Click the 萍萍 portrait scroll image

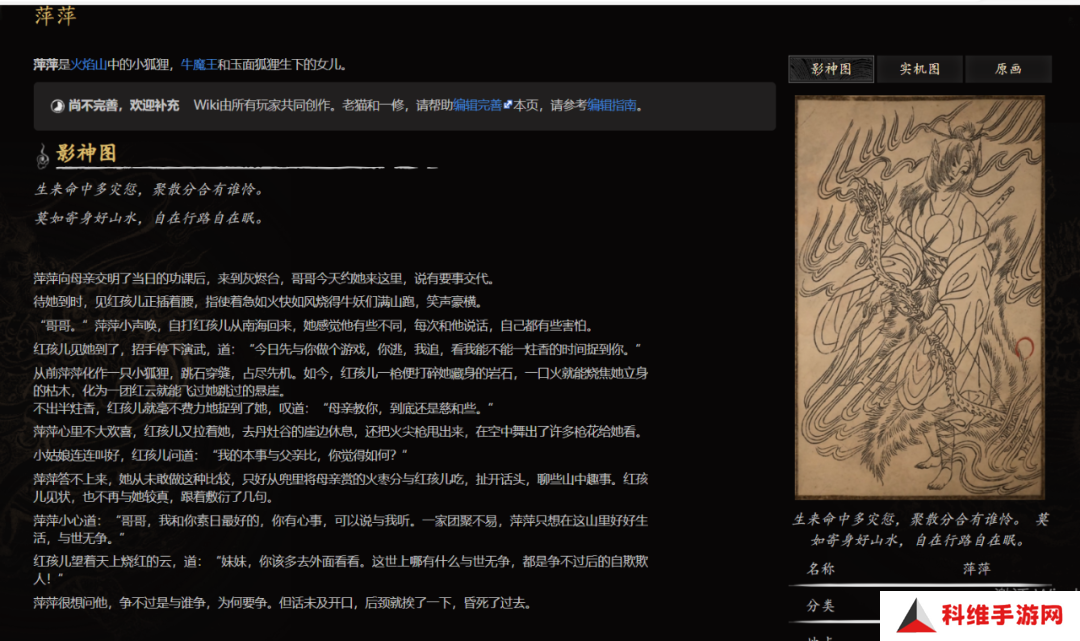click(920, 297)
